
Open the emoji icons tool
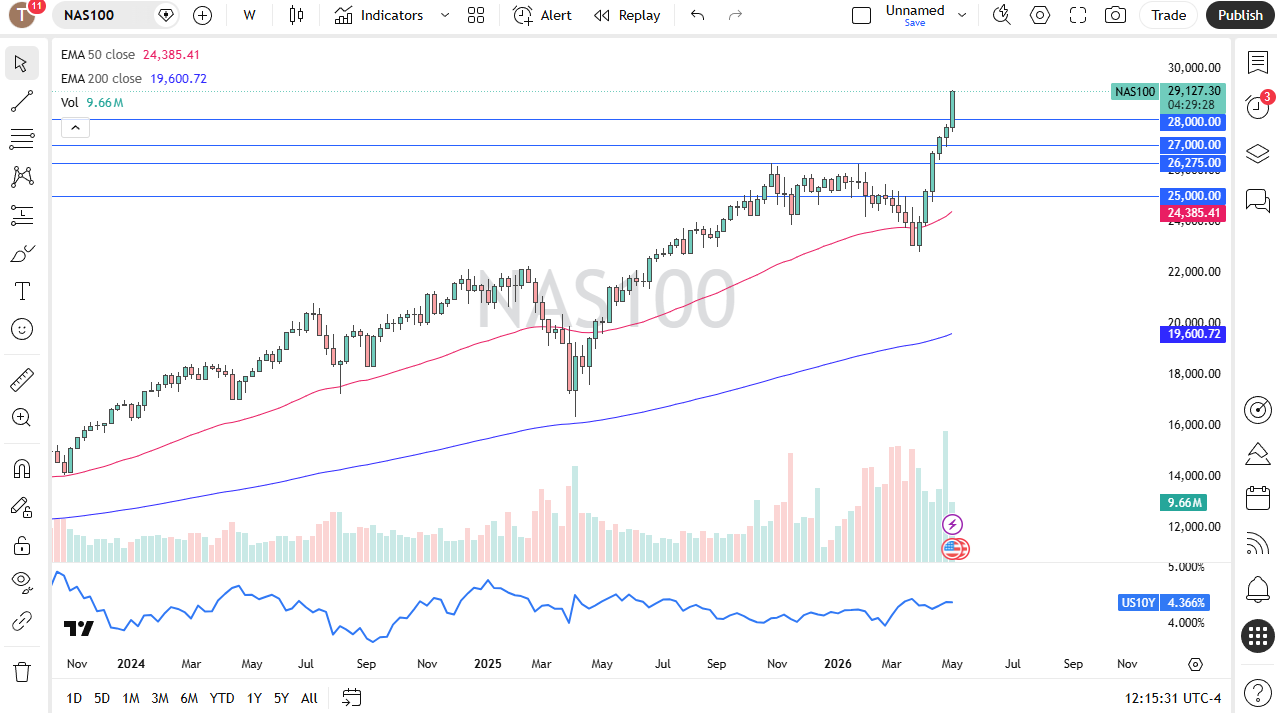(22, 329)
